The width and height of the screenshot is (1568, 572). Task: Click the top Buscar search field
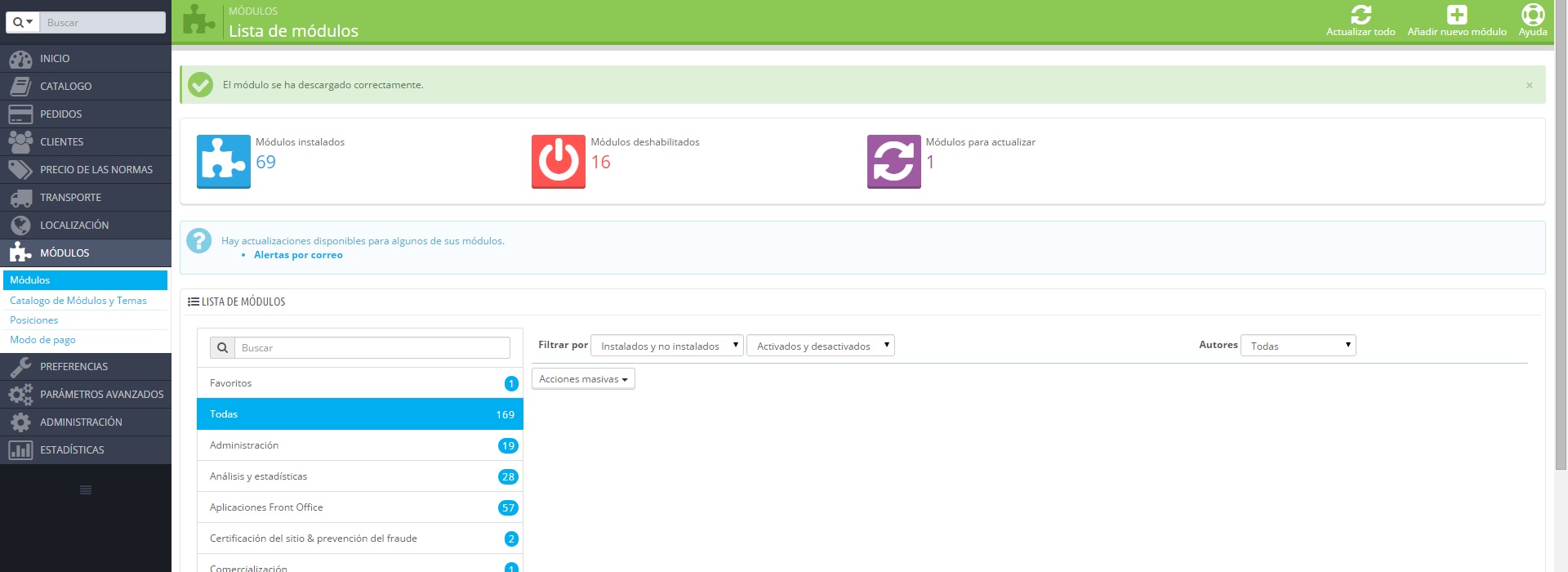point(103,23)
